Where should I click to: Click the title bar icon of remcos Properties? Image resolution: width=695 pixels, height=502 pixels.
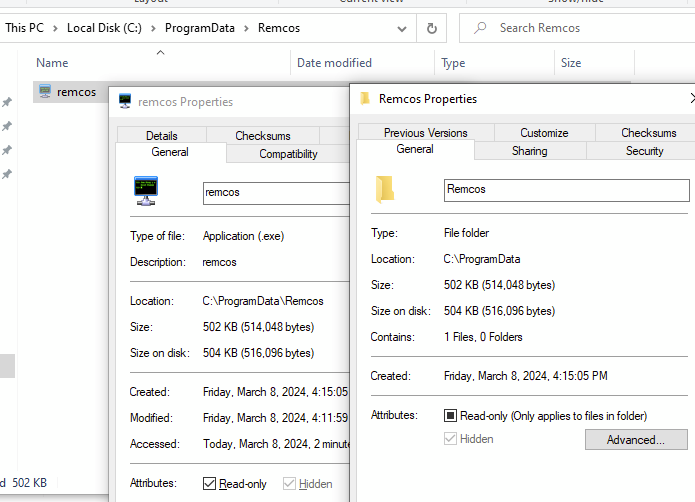point(125,101)
